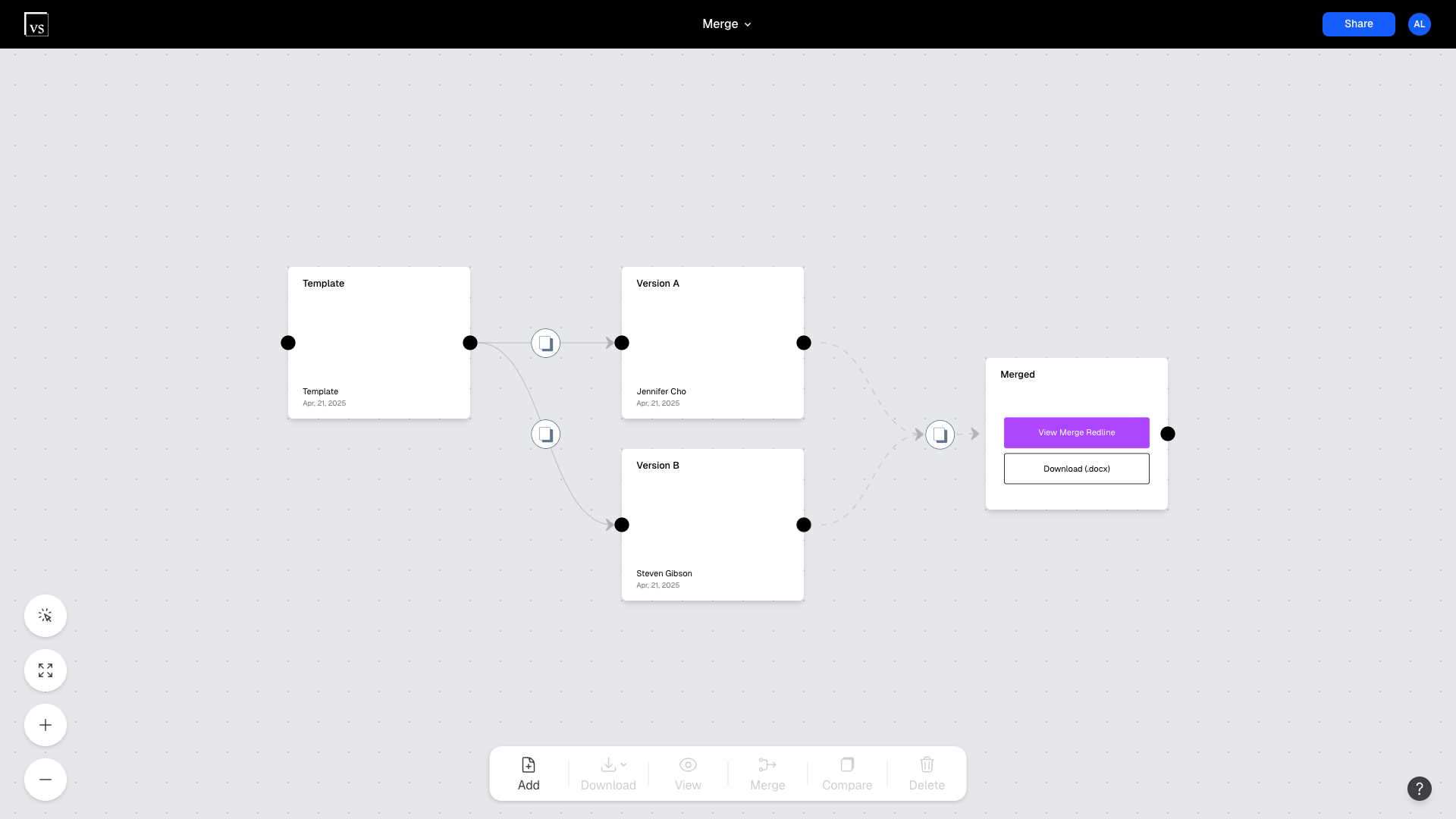Click View in the bottom toolbar
Viewport: 1456px width, 819px height.
[x=688, y=773]
